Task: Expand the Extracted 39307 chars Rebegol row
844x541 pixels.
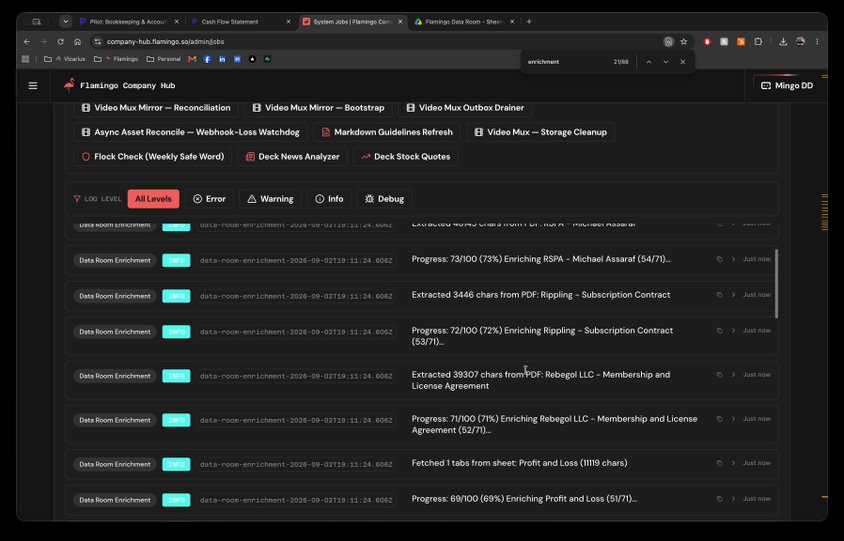Action: click(x=733, y=375)
